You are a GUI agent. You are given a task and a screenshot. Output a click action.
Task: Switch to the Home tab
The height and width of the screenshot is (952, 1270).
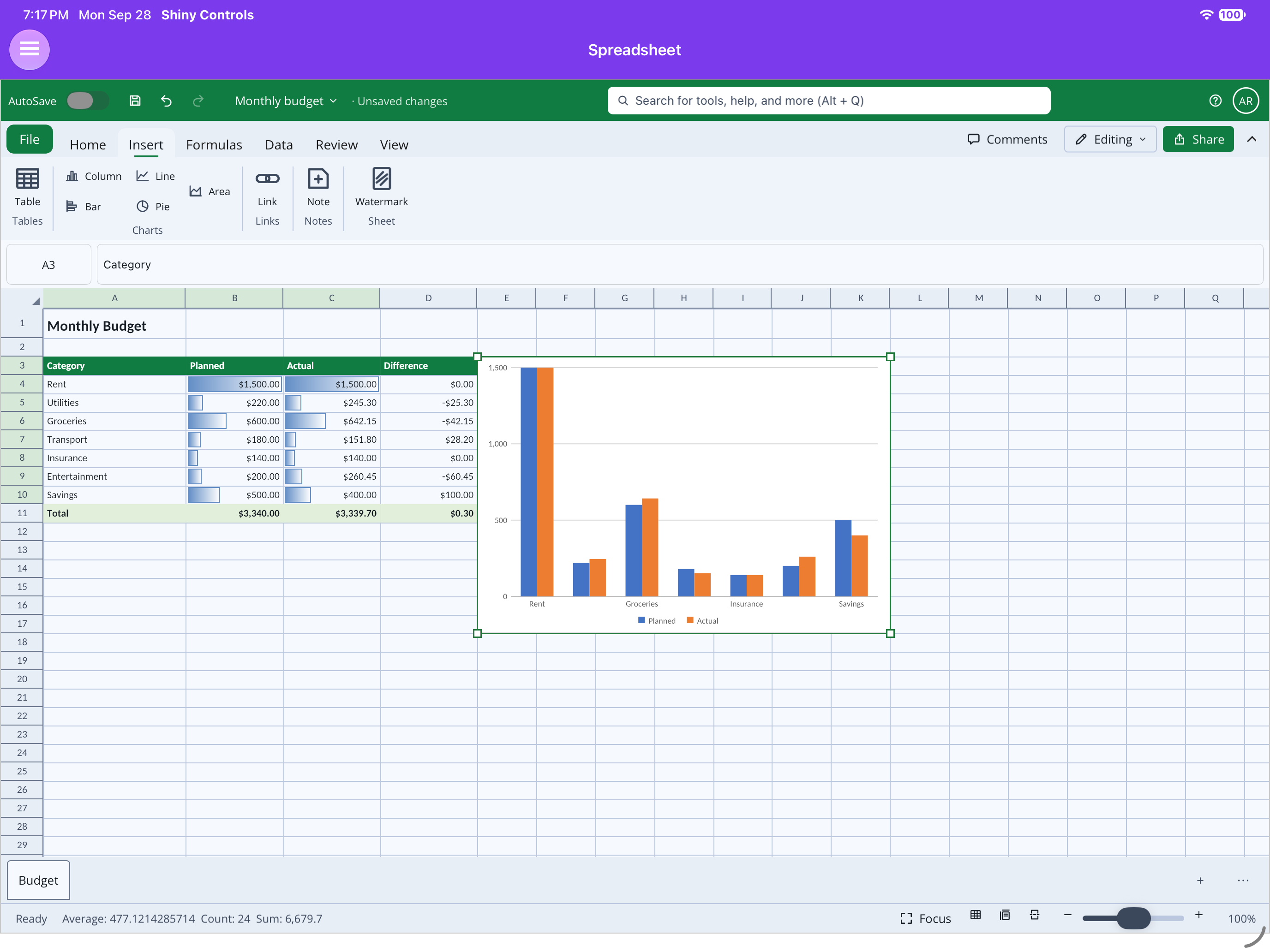(88, 145)
